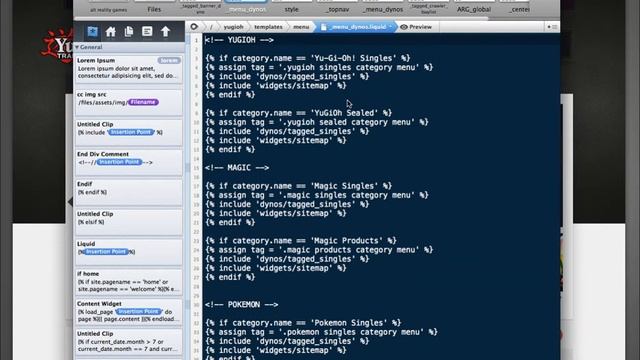Viewport: 640px width, 360px height.
Task: Click the 'YuGiOh Sealed' condition line
Action: tap(298, 113)
